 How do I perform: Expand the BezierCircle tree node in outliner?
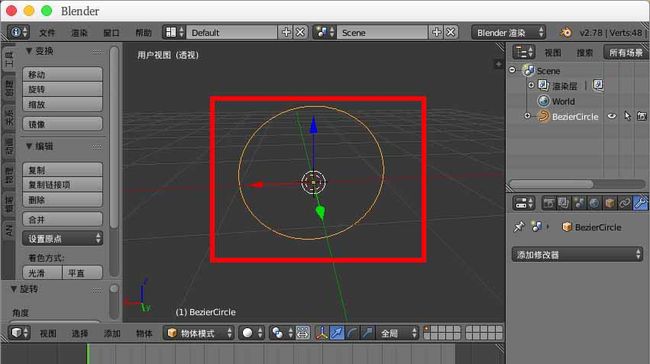pyautogui.click(x=527, y=116)
